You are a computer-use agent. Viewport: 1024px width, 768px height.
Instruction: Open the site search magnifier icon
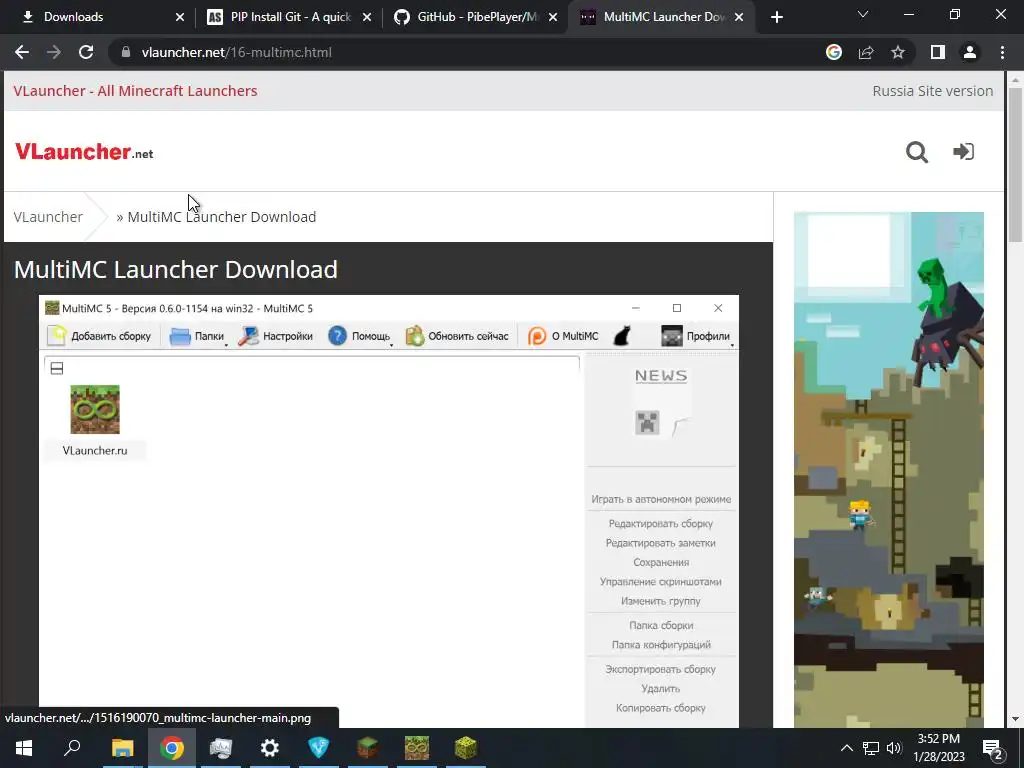click(917, 152)
